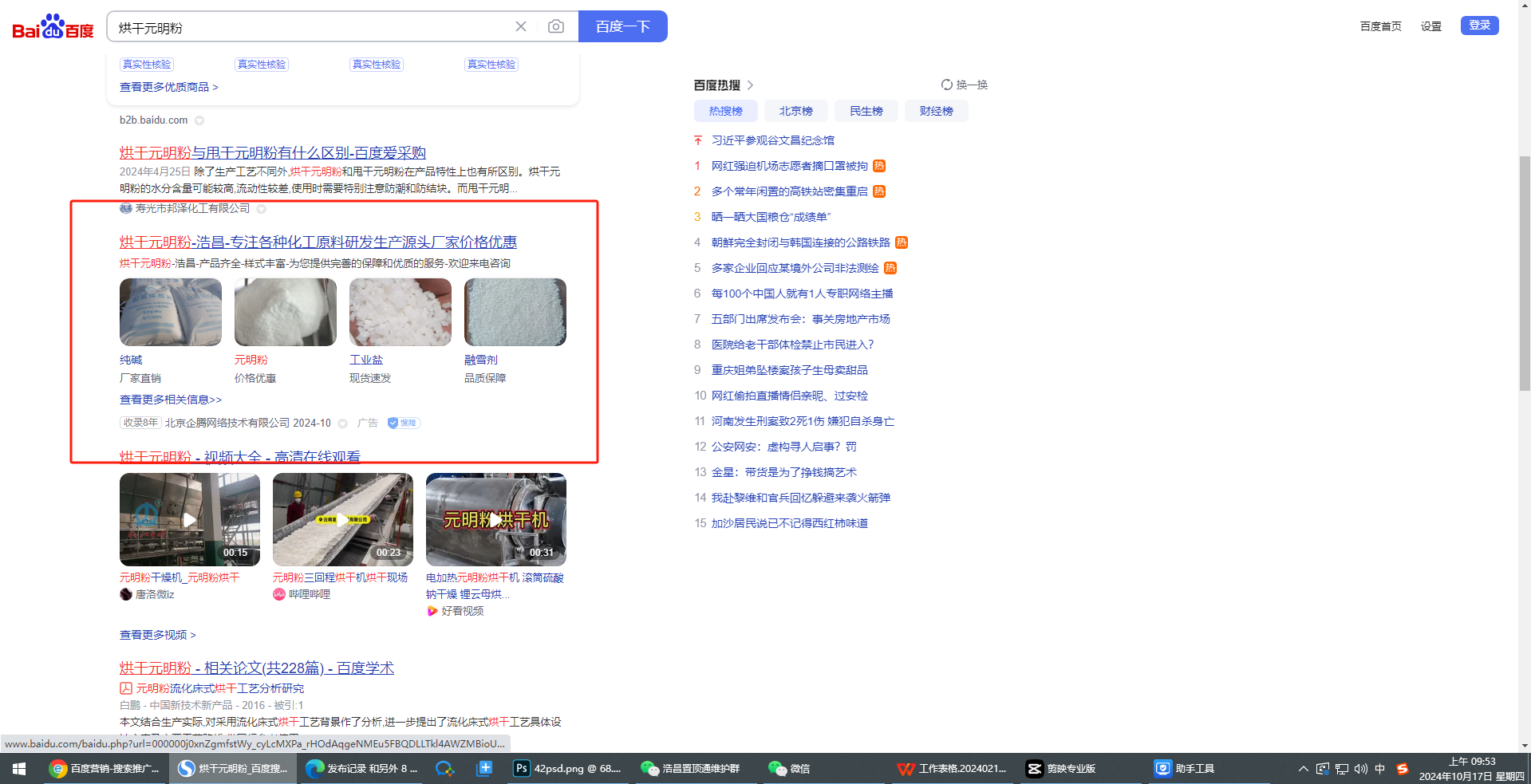Open 查看更多视频 link

coord(158,635)
